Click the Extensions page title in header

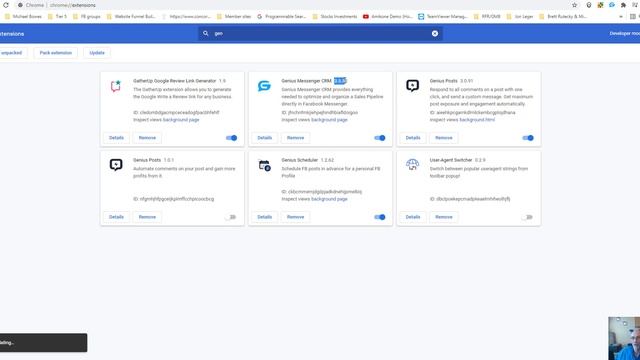12,34
